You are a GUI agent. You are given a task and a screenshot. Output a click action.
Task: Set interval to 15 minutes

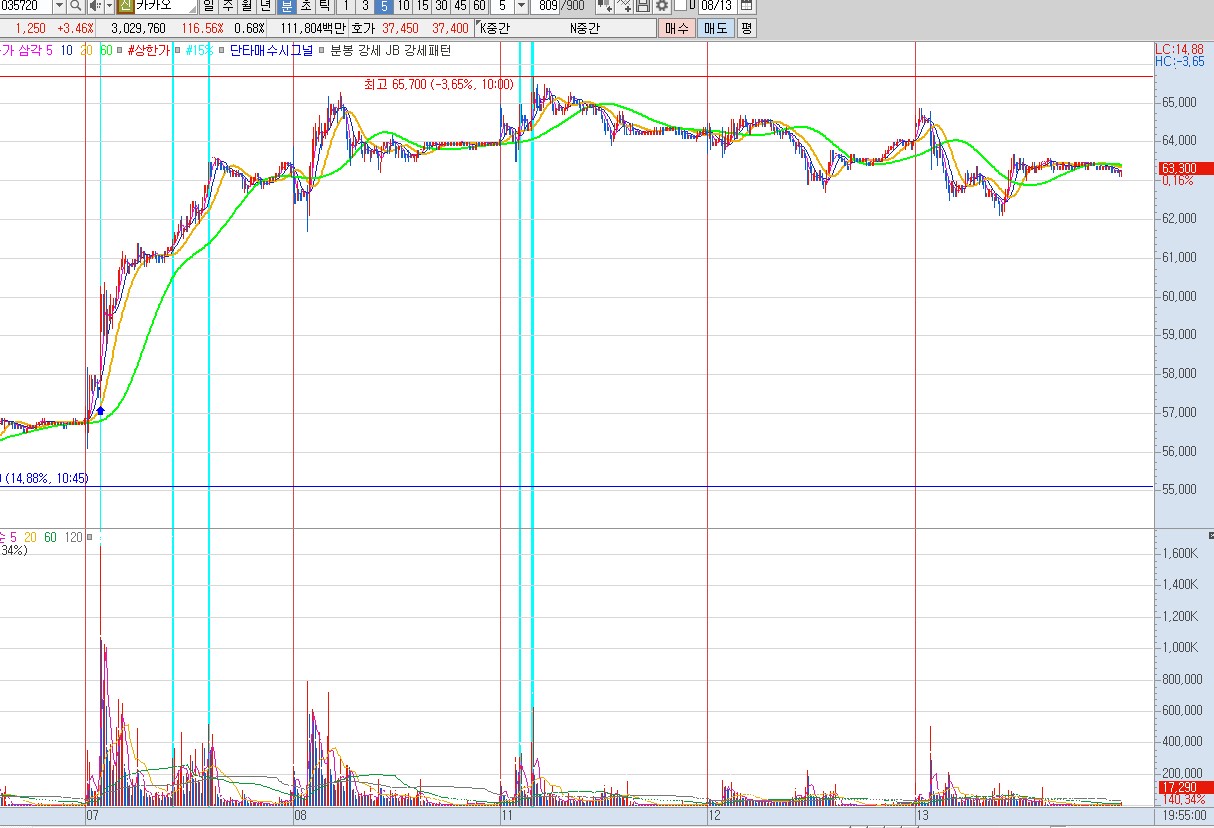pos(422,6)
